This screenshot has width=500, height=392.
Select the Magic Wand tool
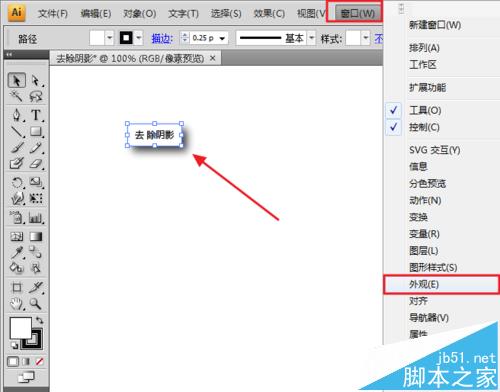tap(16, 97)
